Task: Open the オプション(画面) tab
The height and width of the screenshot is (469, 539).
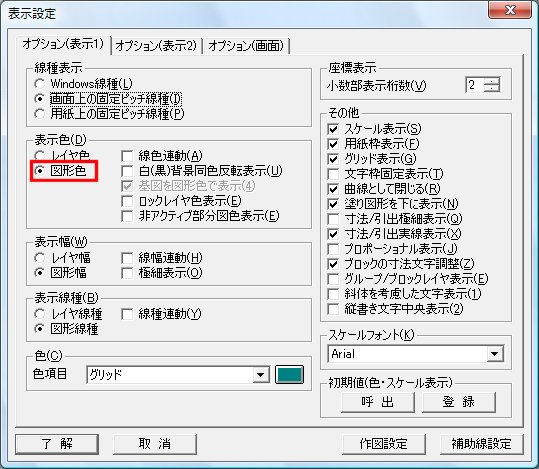Action: [246, 45]
